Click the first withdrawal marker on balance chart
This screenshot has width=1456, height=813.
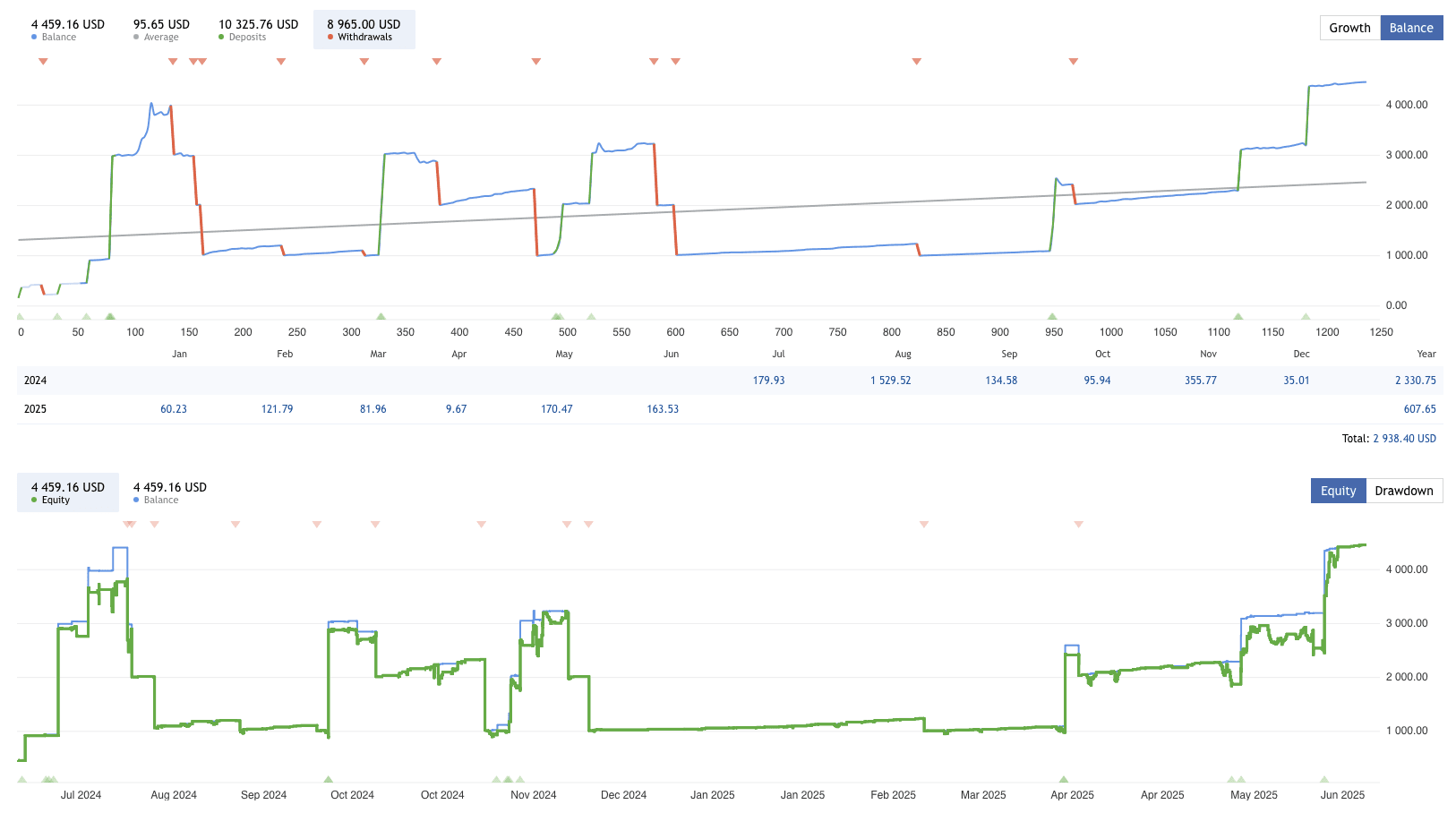coord(43,62)
